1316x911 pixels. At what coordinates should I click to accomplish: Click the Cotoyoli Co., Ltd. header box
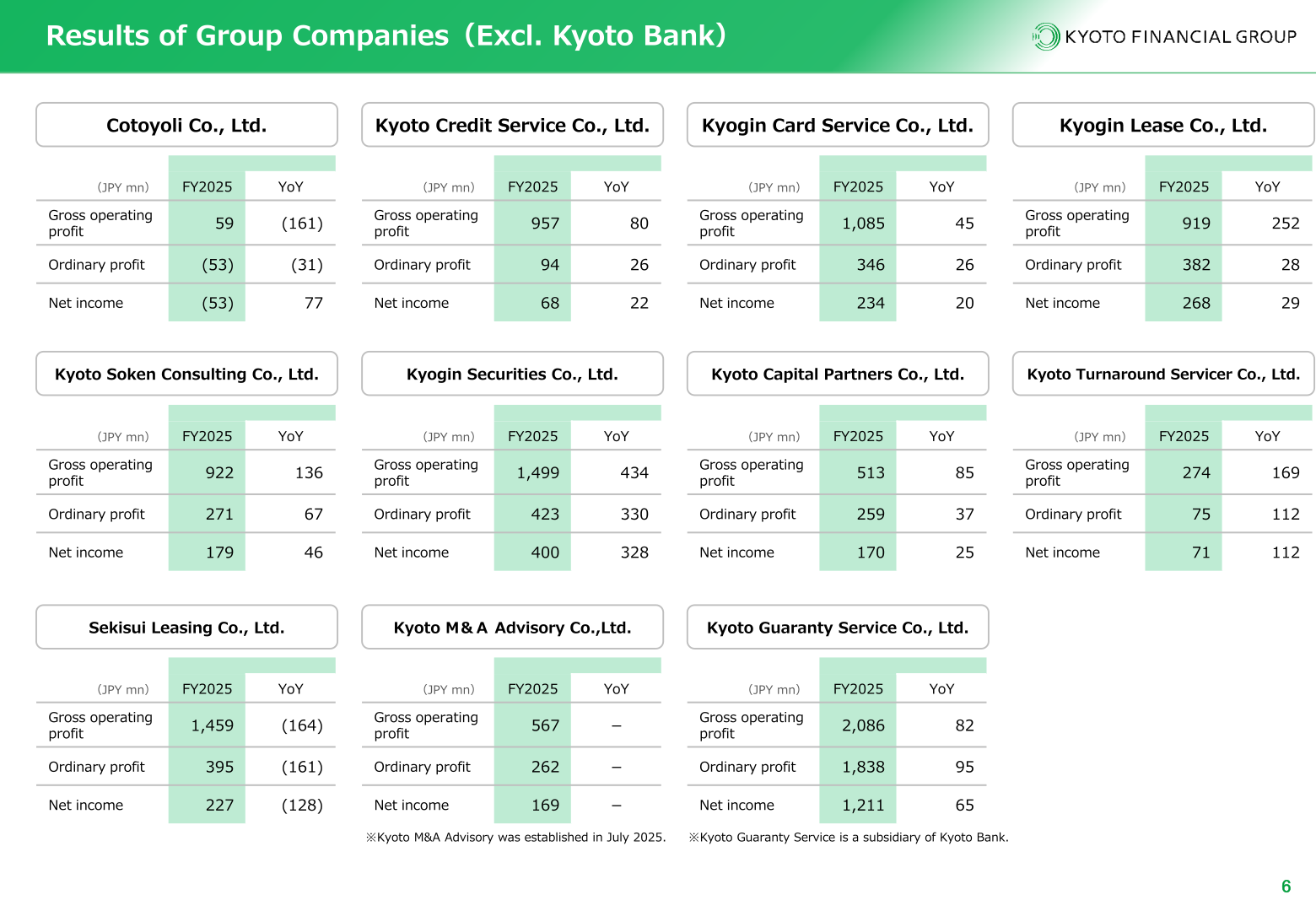pyautogui.click(x=186, y=125)
